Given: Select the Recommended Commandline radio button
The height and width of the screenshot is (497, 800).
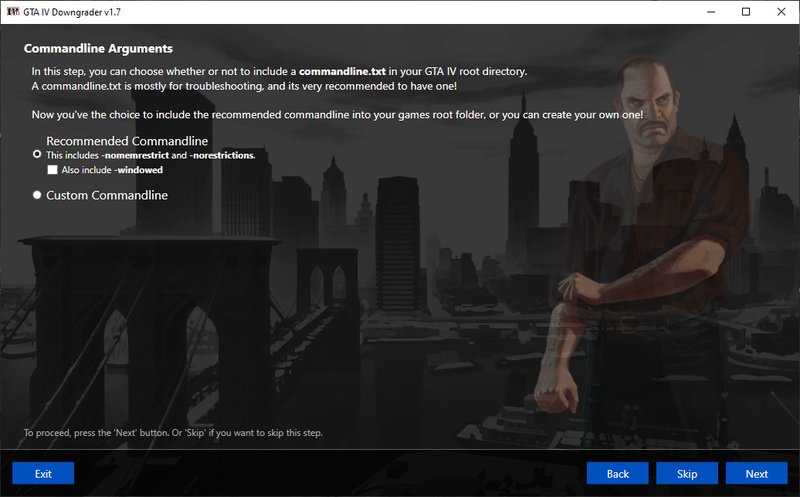Looking at the screenshot, I should click(37, 154).
